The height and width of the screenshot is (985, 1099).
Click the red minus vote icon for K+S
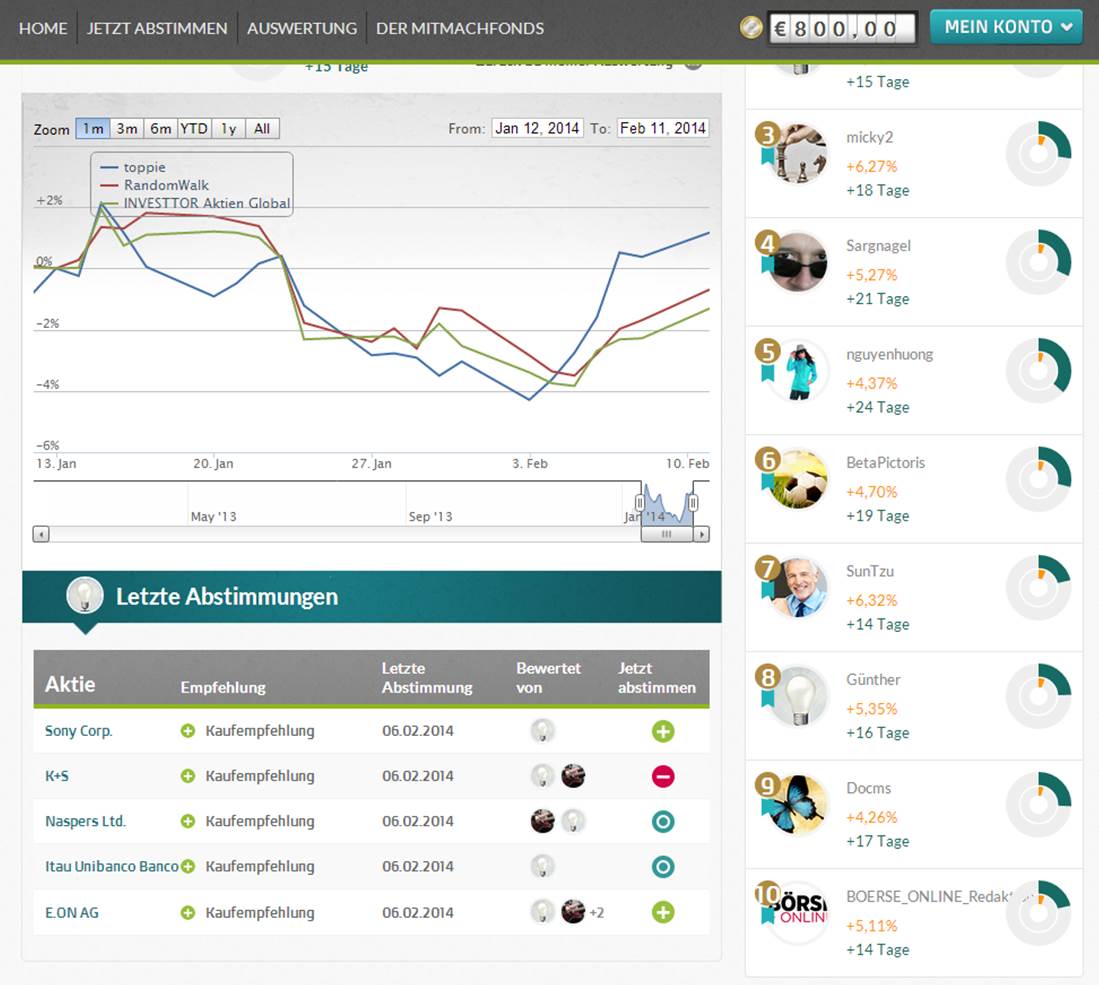pos(662,776)
